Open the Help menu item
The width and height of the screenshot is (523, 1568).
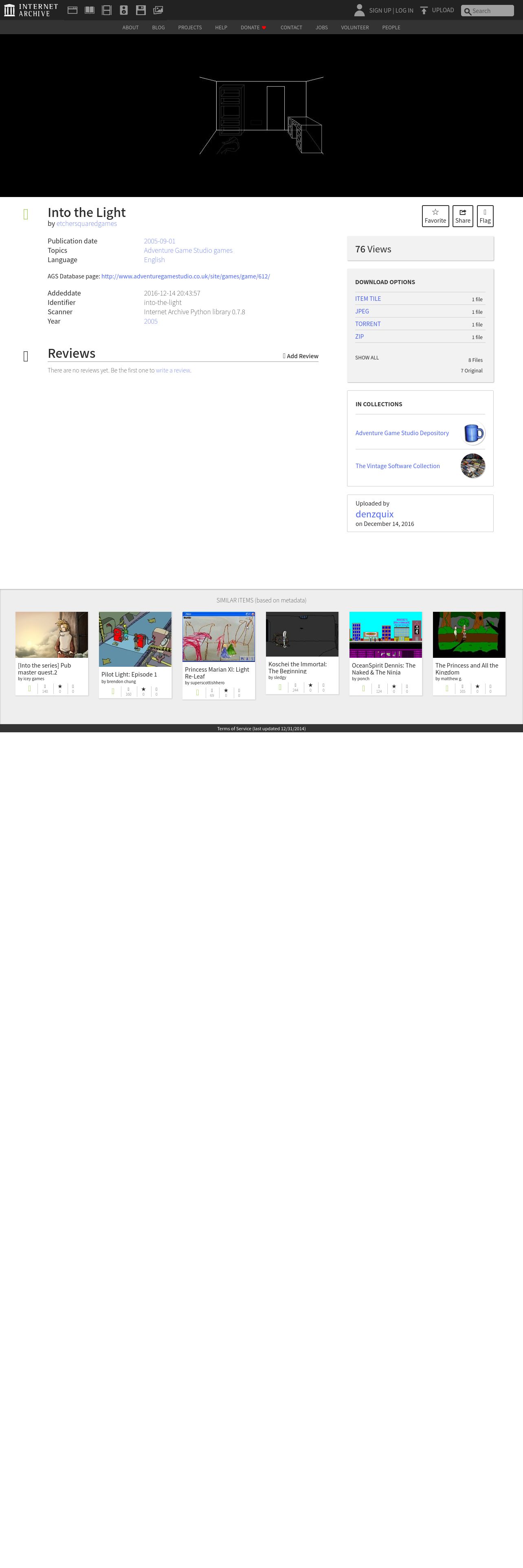pyautogui.click(x=221, y=27)
